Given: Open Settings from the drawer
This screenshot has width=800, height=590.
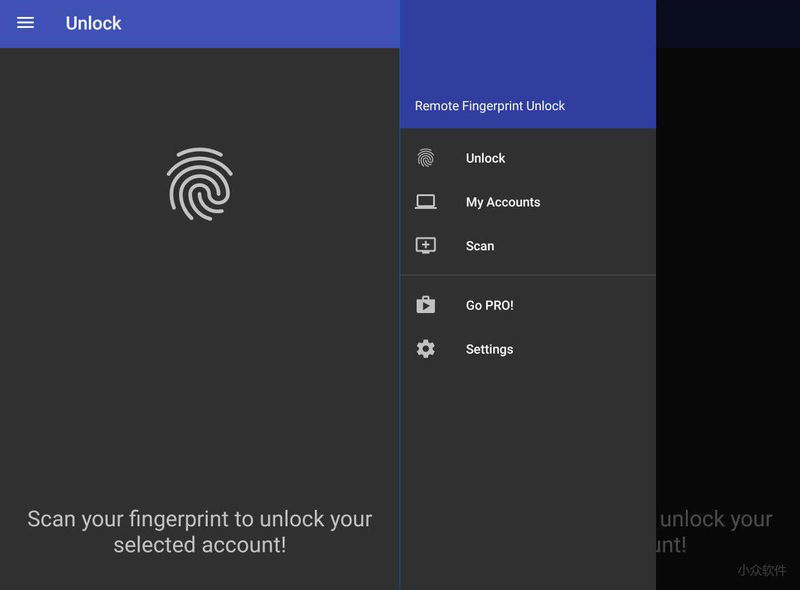Looking at the screenshot, I should point(528,349).
